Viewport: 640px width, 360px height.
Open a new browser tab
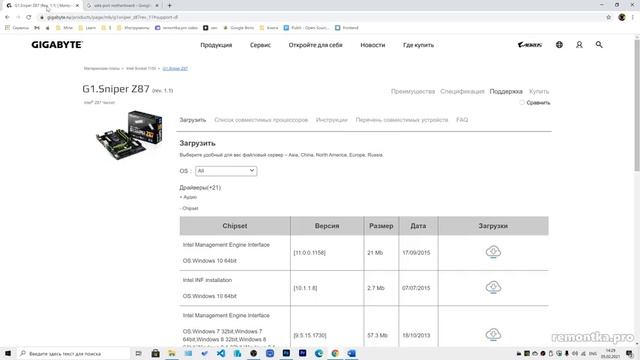[169, 6]
